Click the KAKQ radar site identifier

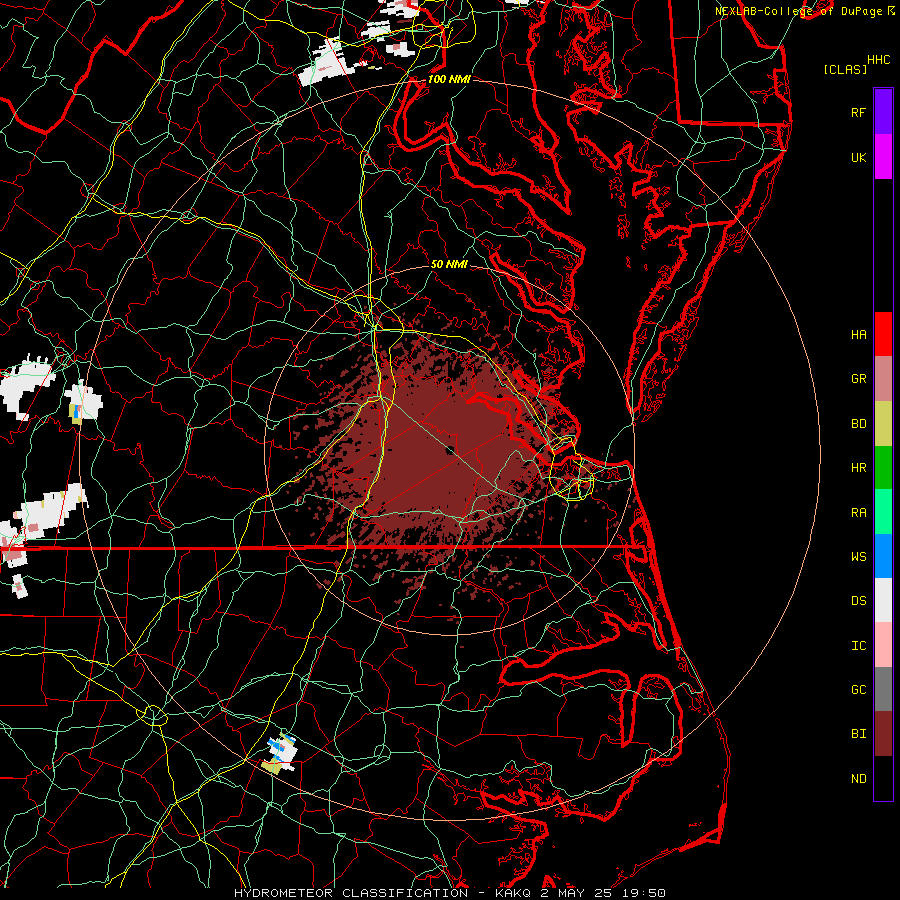[513, 893]
